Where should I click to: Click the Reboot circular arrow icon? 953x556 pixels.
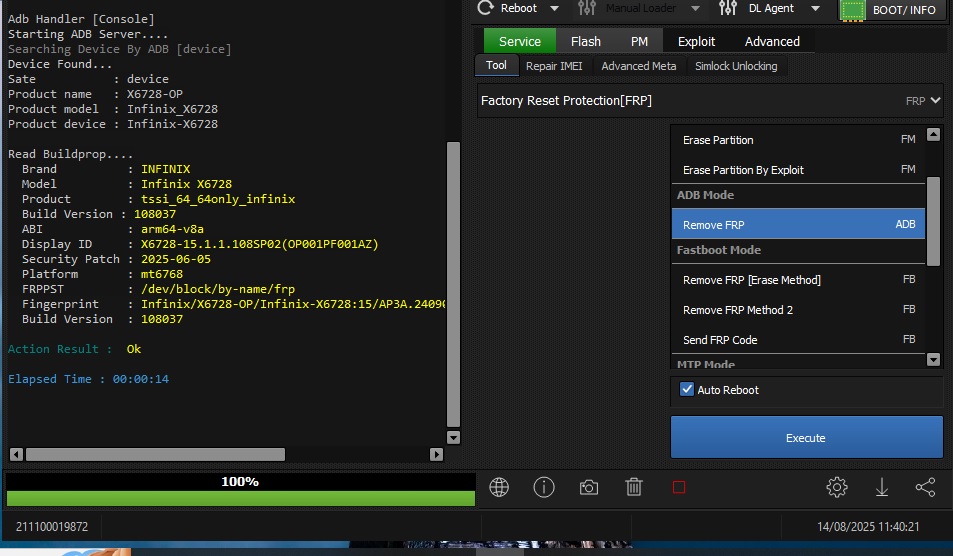point(485,8)
